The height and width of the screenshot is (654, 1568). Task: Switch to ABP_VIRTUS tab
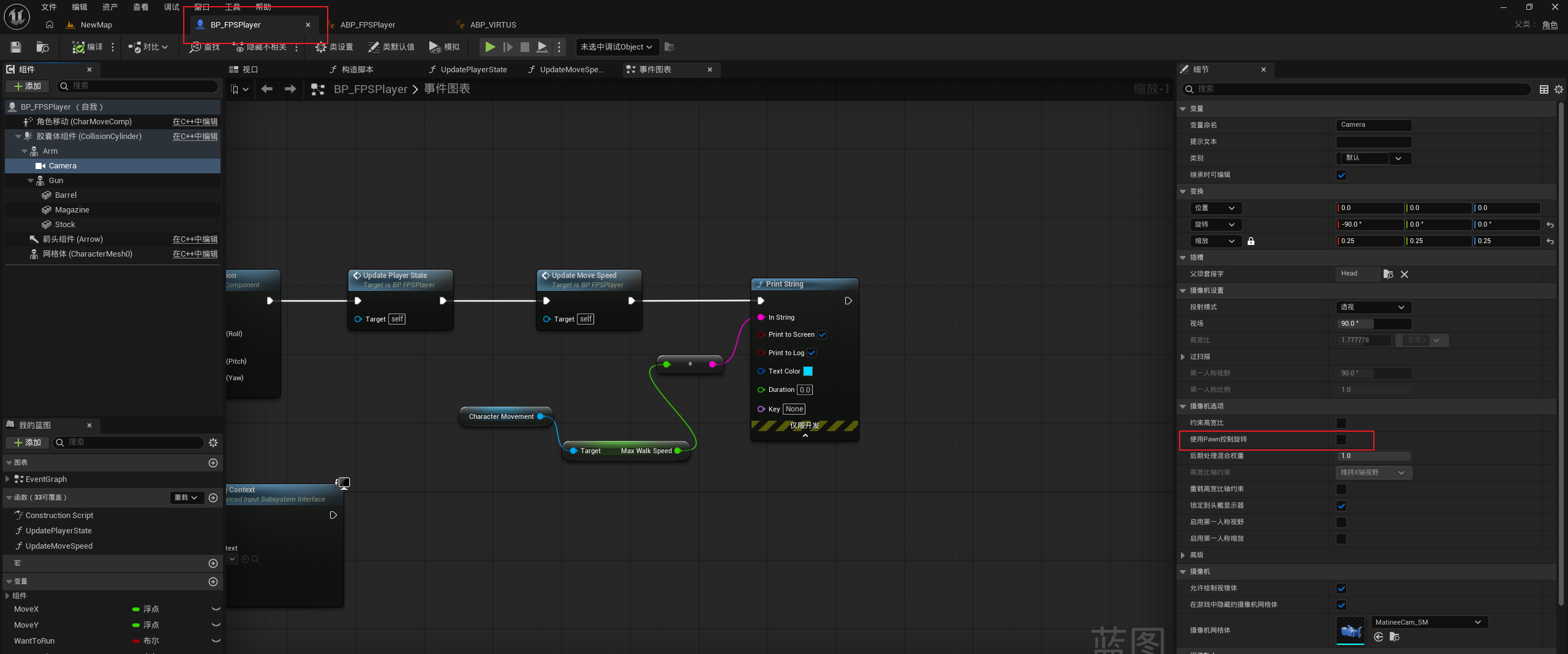tap(493, 25)
